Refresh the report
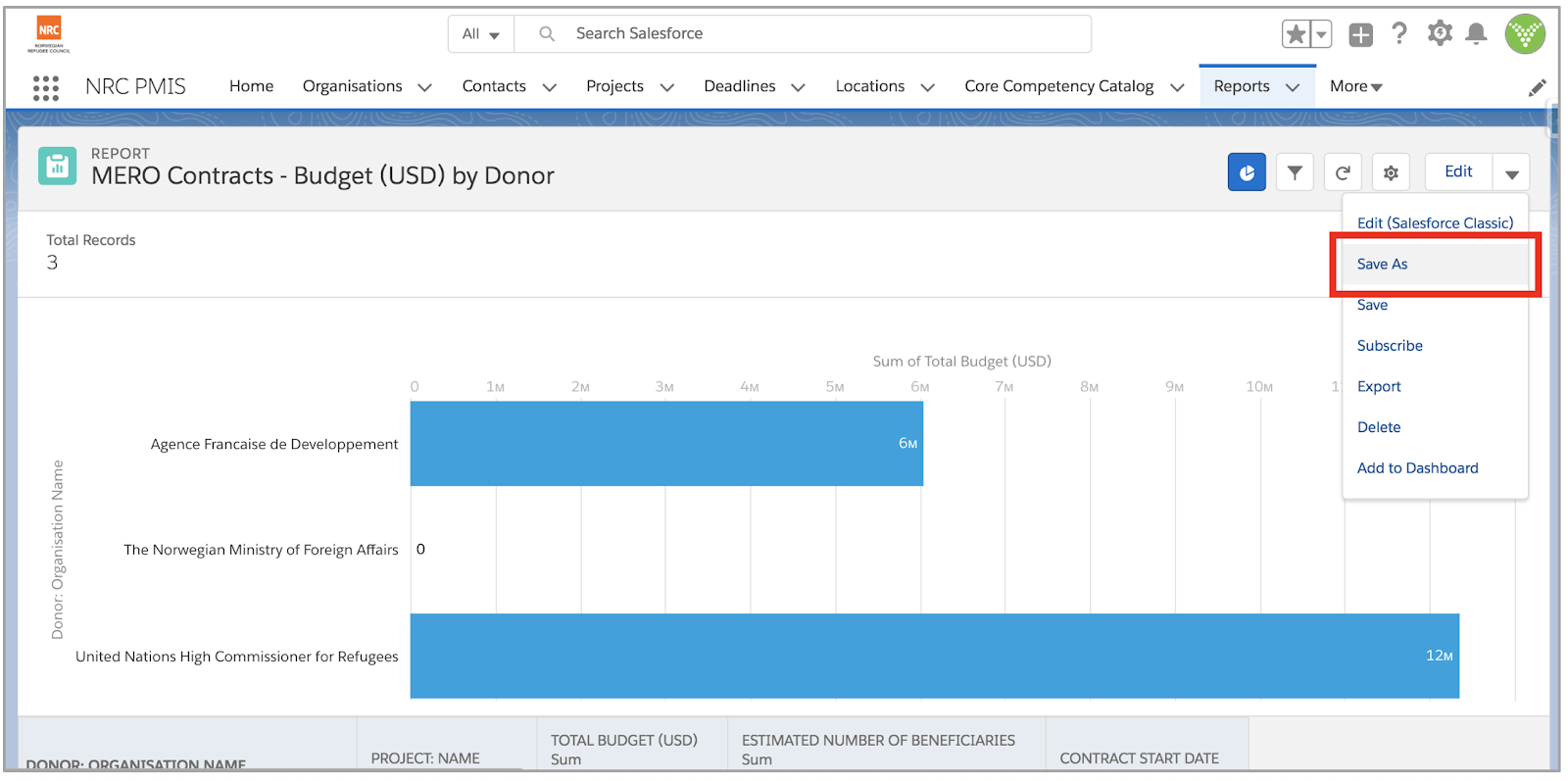Viewport: 1568px width, 781px height. (1343, 172)
